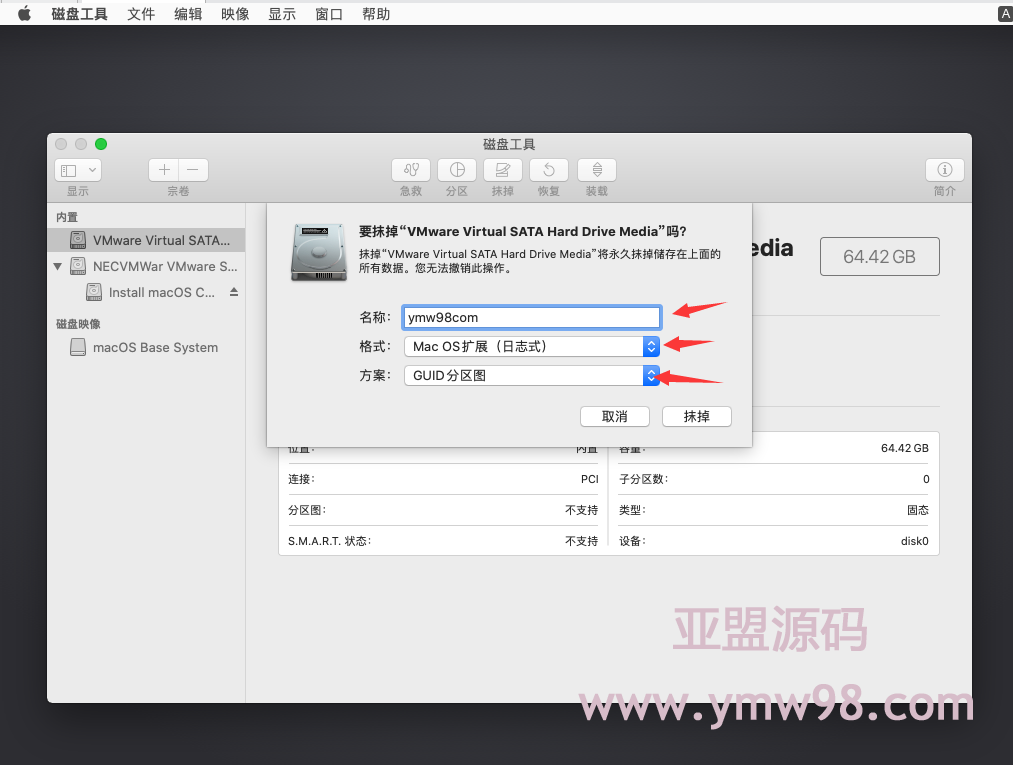Screen dimensions: 1013x765
Task: Click the 抹掉 erase confirm button
Action: (696, 417)
